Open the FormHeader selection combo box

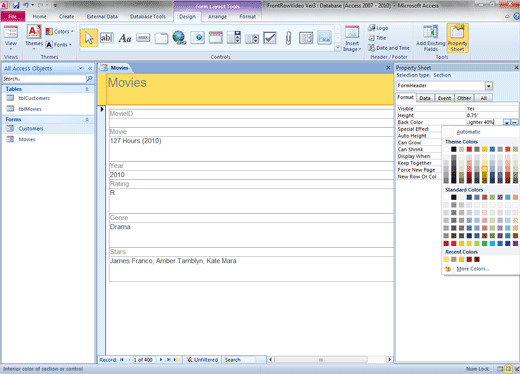(x=488, y=86)
